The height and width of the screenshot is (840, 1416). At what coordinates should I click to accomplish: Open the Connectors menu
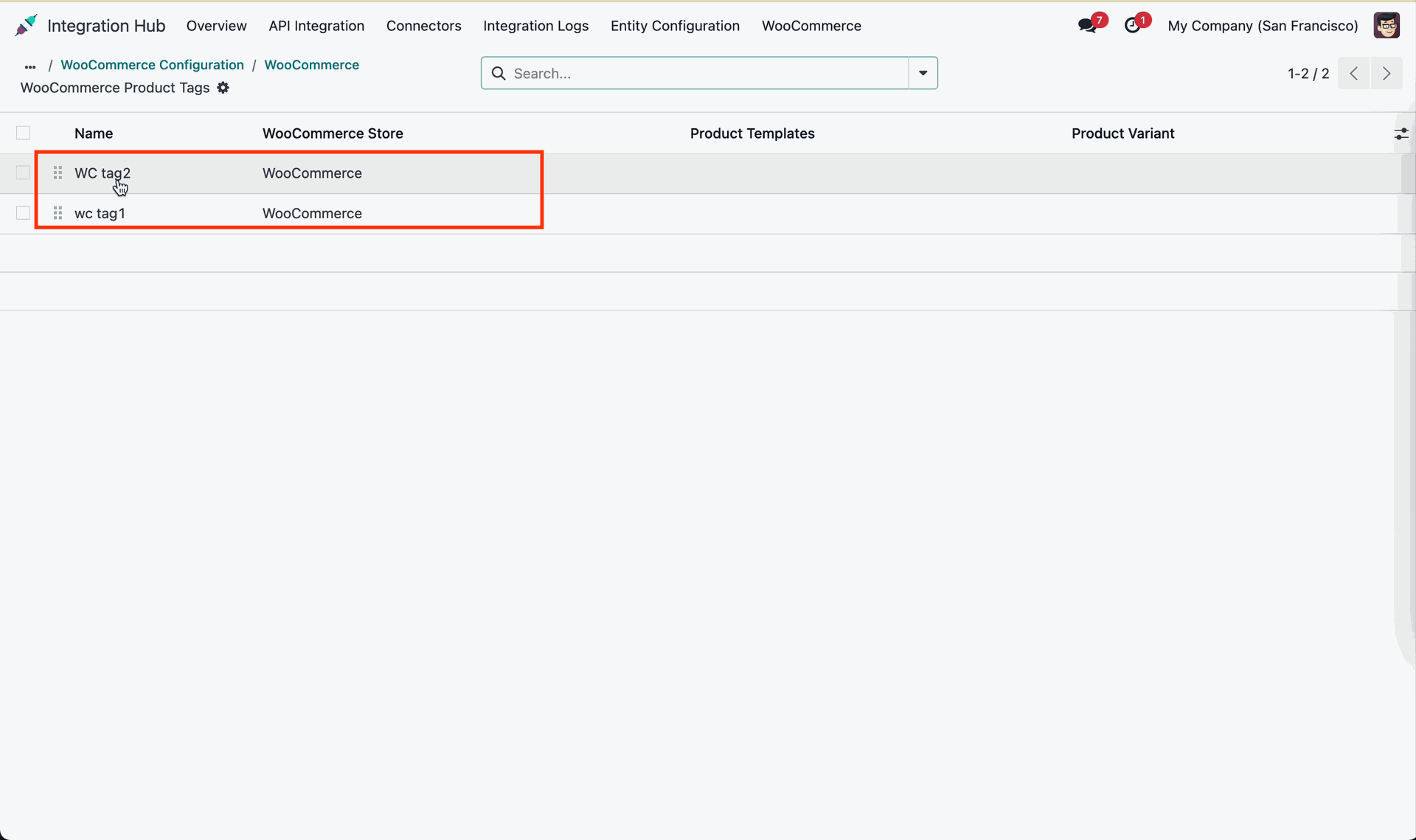pyautogui.click(x=424, y=26)
